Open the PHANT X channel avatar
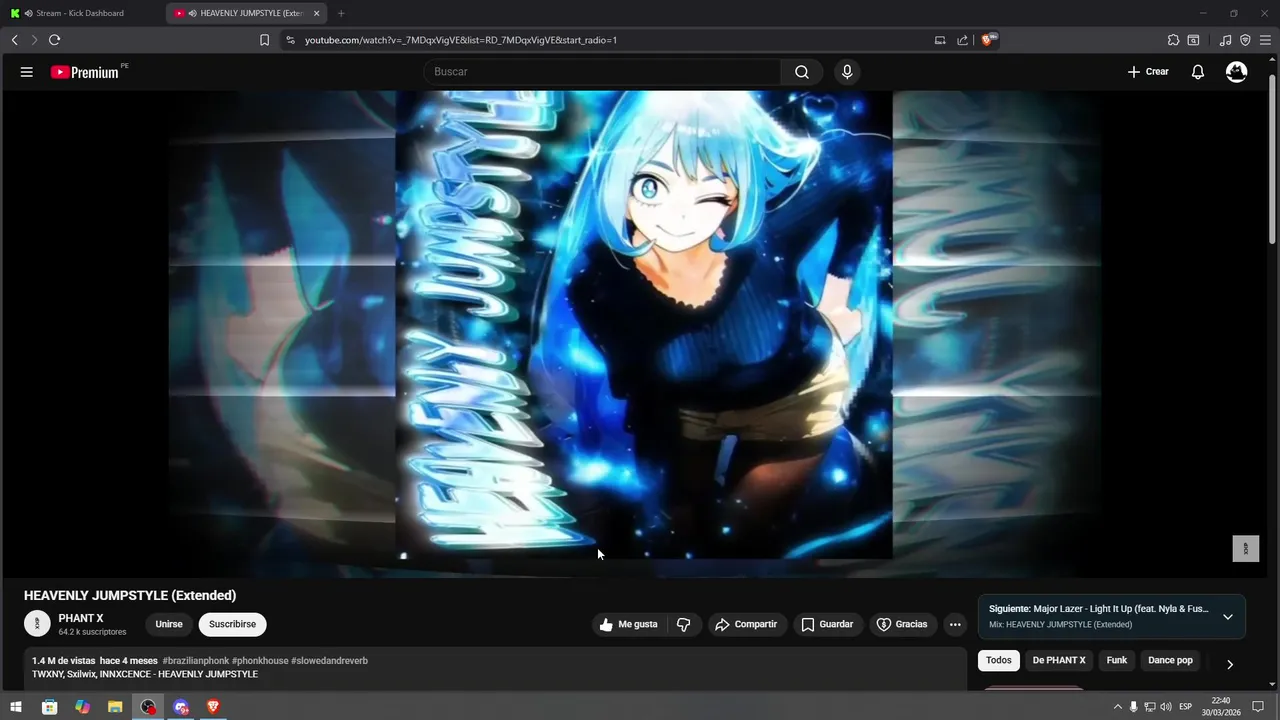Viewport: 1280px width, 720px height. (x=37, y=624)
